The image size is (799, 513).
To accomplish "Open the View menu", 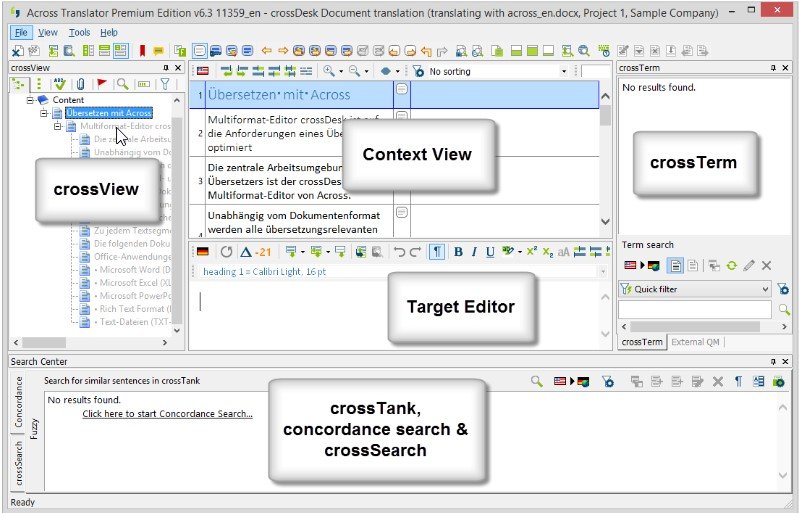I will coord(47,33).
